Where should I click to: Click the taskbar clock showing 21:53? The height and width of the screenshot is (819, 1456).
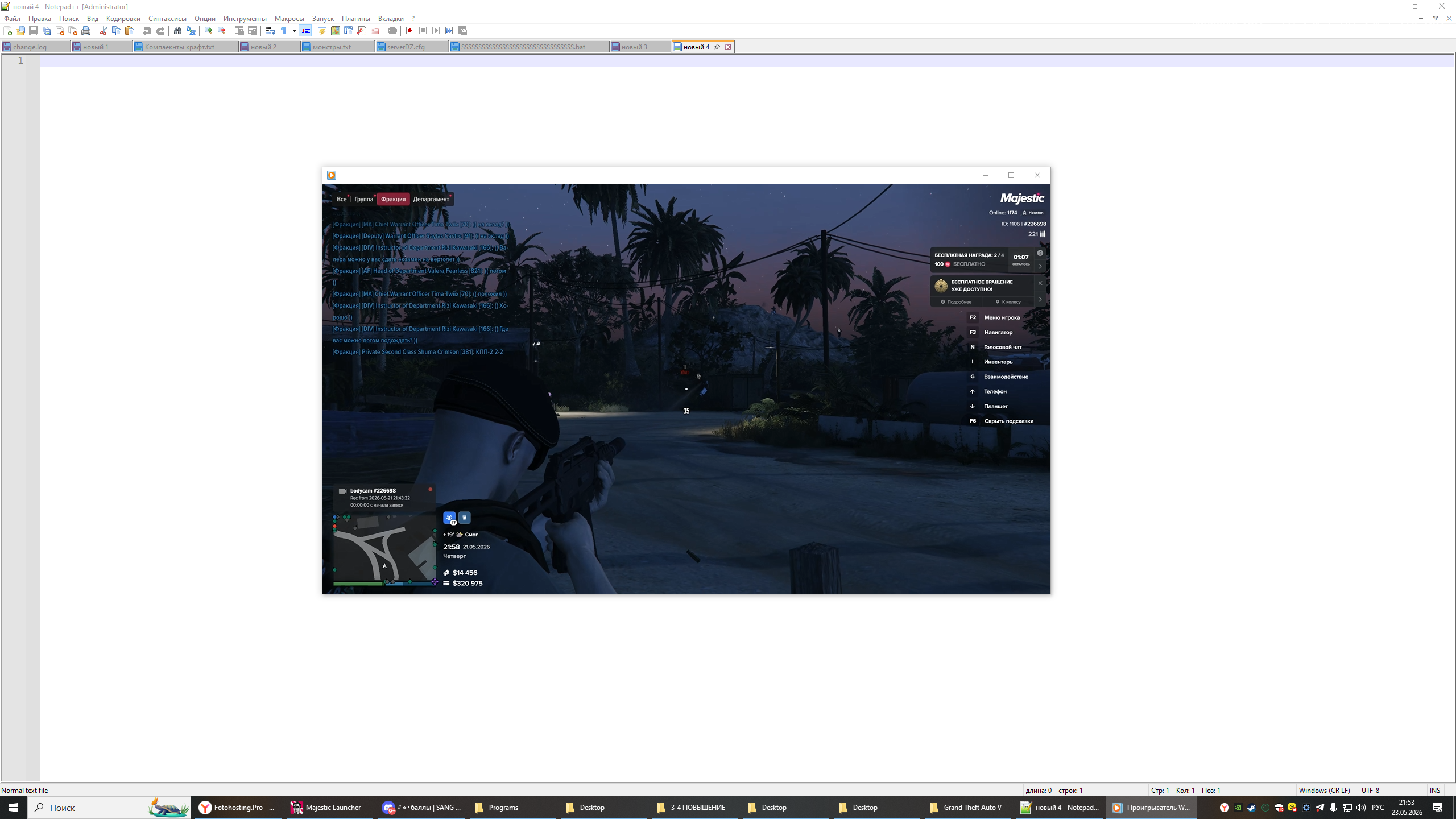[x=1407, y=808]
